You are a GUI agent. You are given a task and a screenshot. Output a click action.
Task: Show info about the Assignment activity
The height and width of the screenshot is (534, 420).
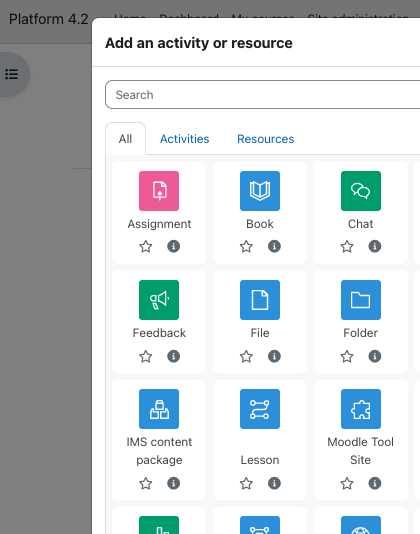pyautogui.click(x=173, y=246)
